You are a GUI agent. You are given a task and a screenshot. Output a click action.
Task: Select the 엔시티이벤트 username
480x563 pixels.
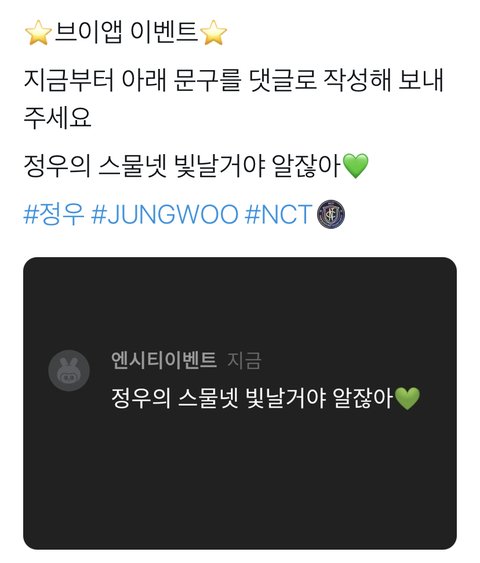(164, 360)
